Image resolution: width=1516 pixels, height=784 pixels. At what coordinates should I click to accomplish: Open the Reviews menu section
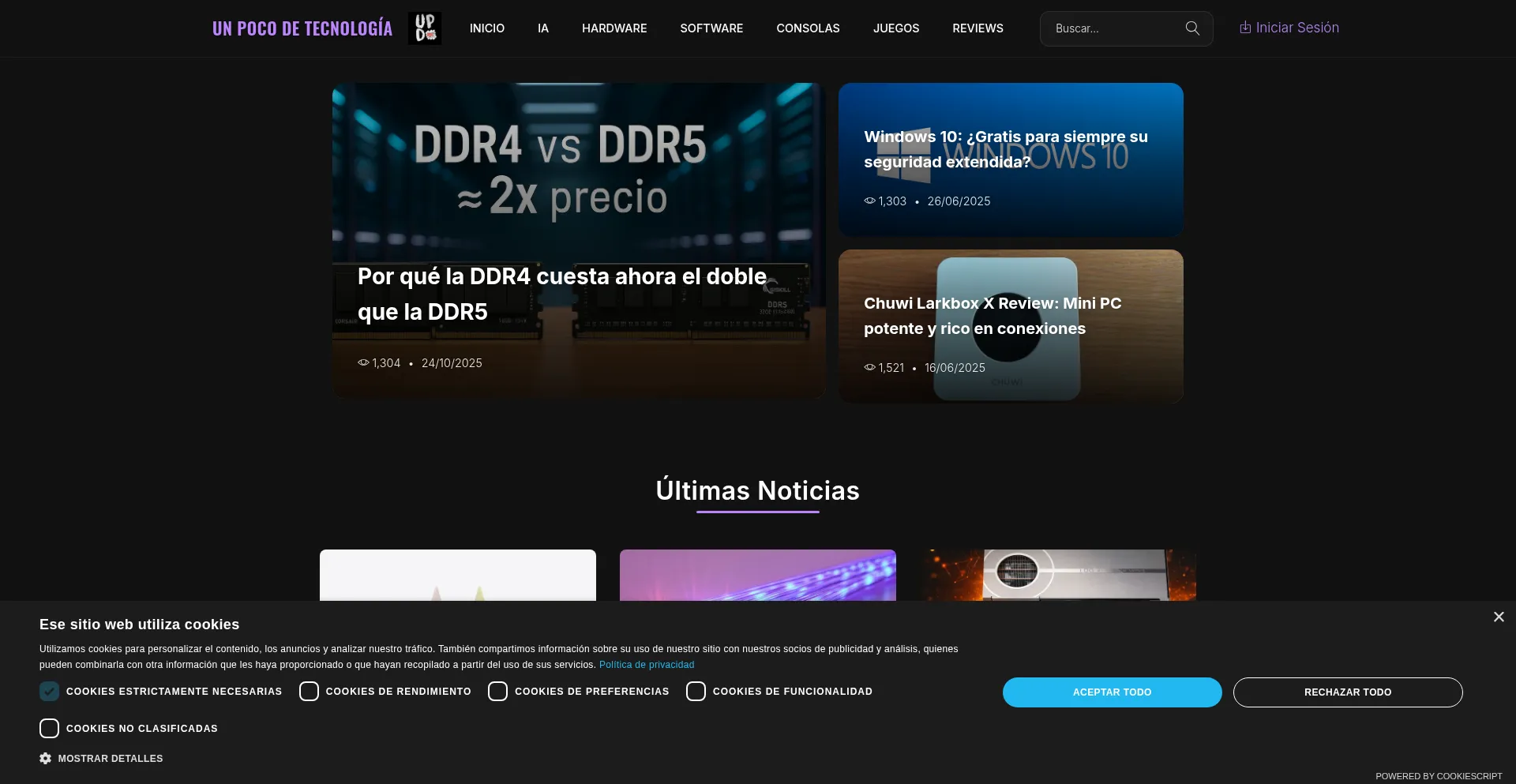point(978,28)
